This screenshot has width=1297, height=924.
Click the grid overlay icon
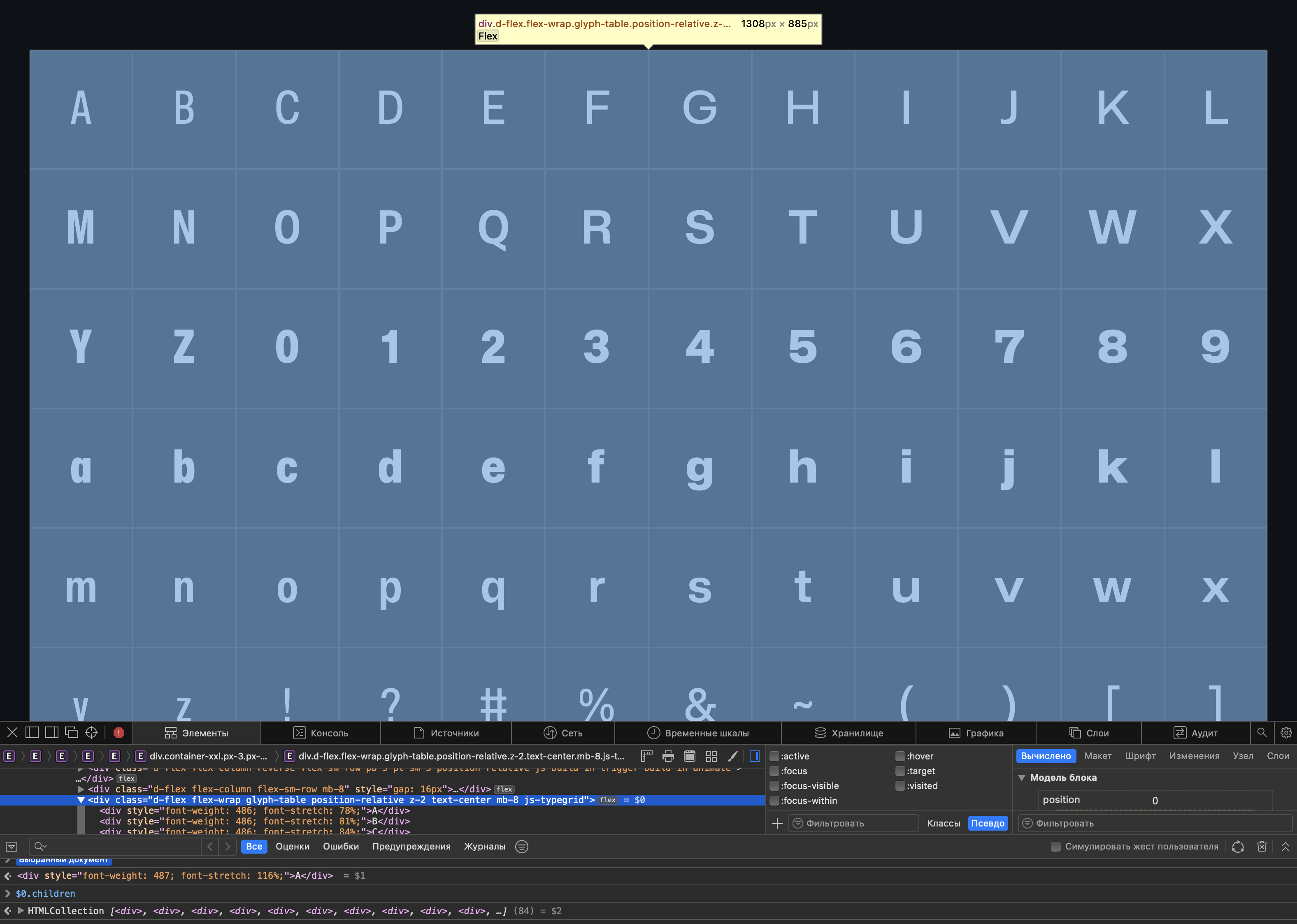[711, 756]
